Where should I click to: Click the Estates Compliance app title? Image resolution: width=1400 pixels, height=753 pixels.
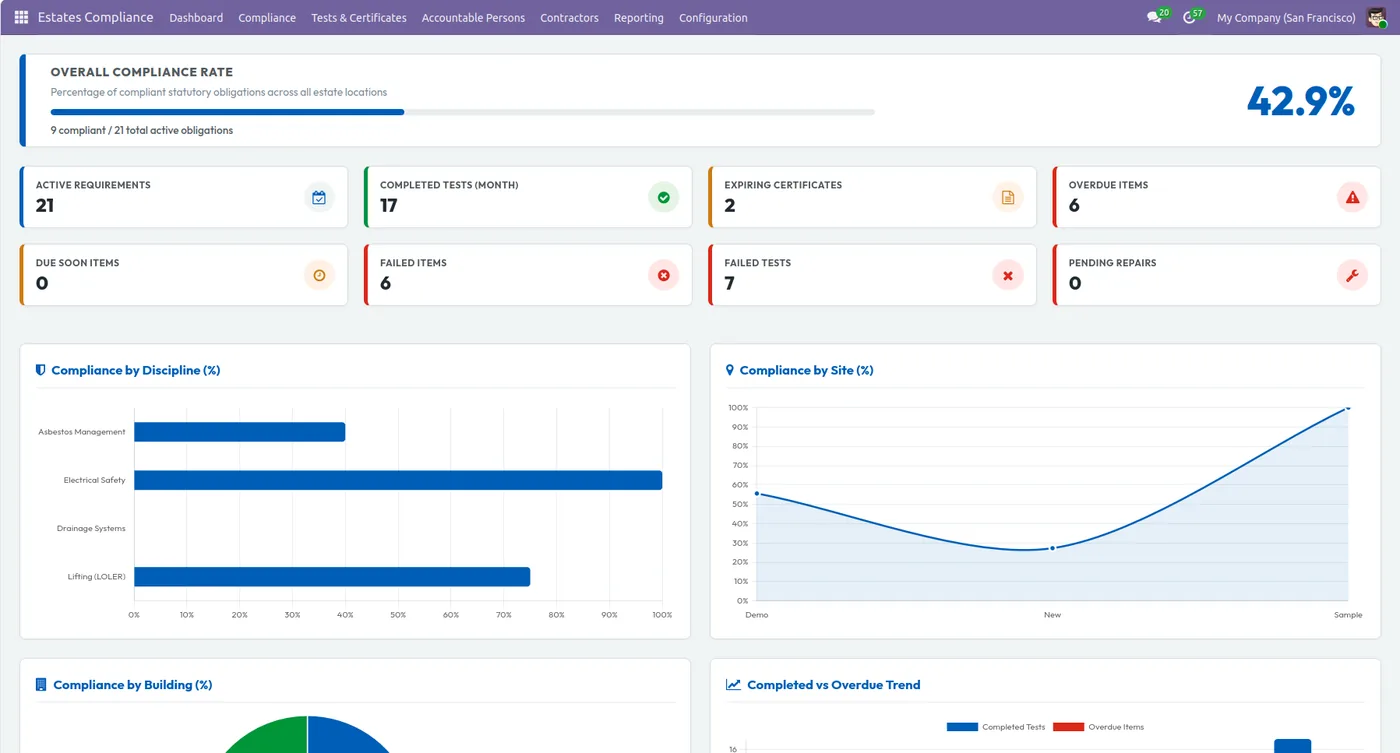click(x=96, y=17)
